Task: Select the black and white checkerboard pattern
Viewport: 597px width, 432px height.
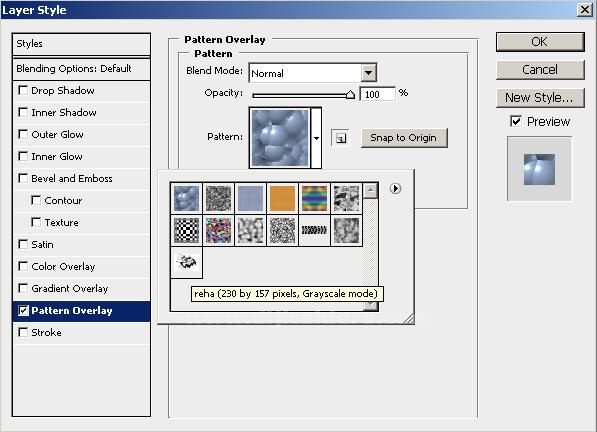Action: pos(187,230)
